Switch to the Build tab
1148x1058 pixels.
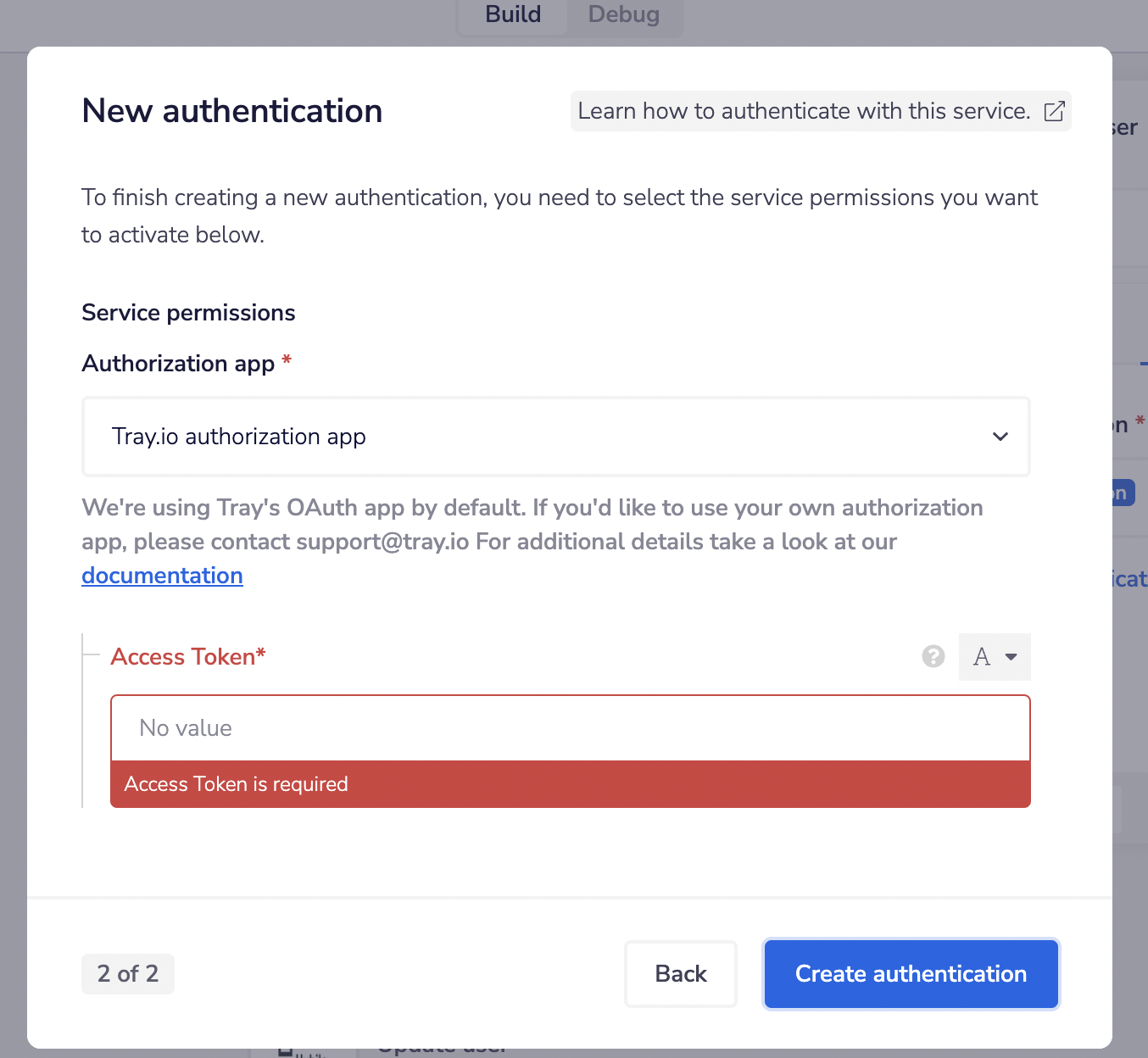(x=511, y=14)
